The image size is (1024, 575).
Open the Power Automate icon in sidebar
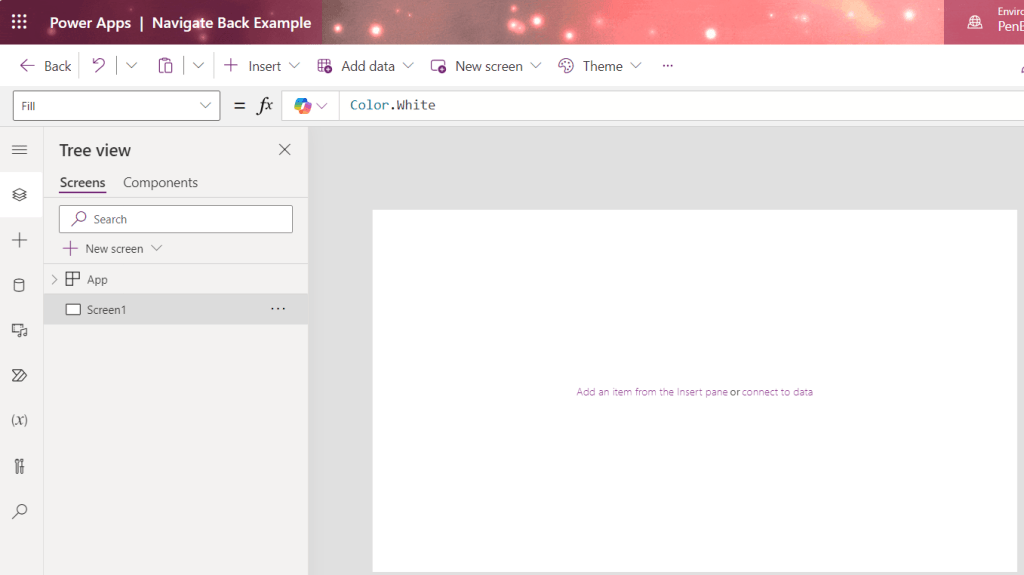pos(19,375)
